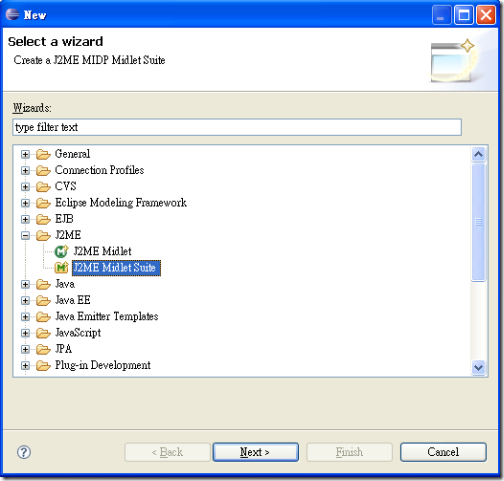Click the Plug-in Development folder icon
504x481 pixels.
(x=43, y=365)
